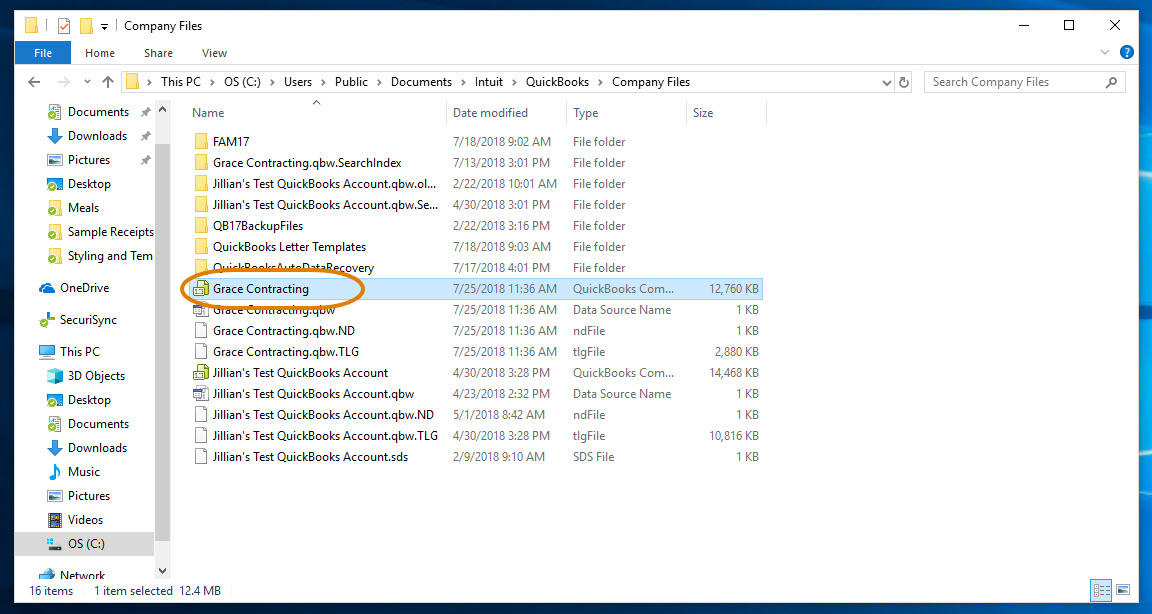Viewport: 1152px width, 614px height.
Task: Click New folder icon in title bar
Action: [x=86, y=26]
